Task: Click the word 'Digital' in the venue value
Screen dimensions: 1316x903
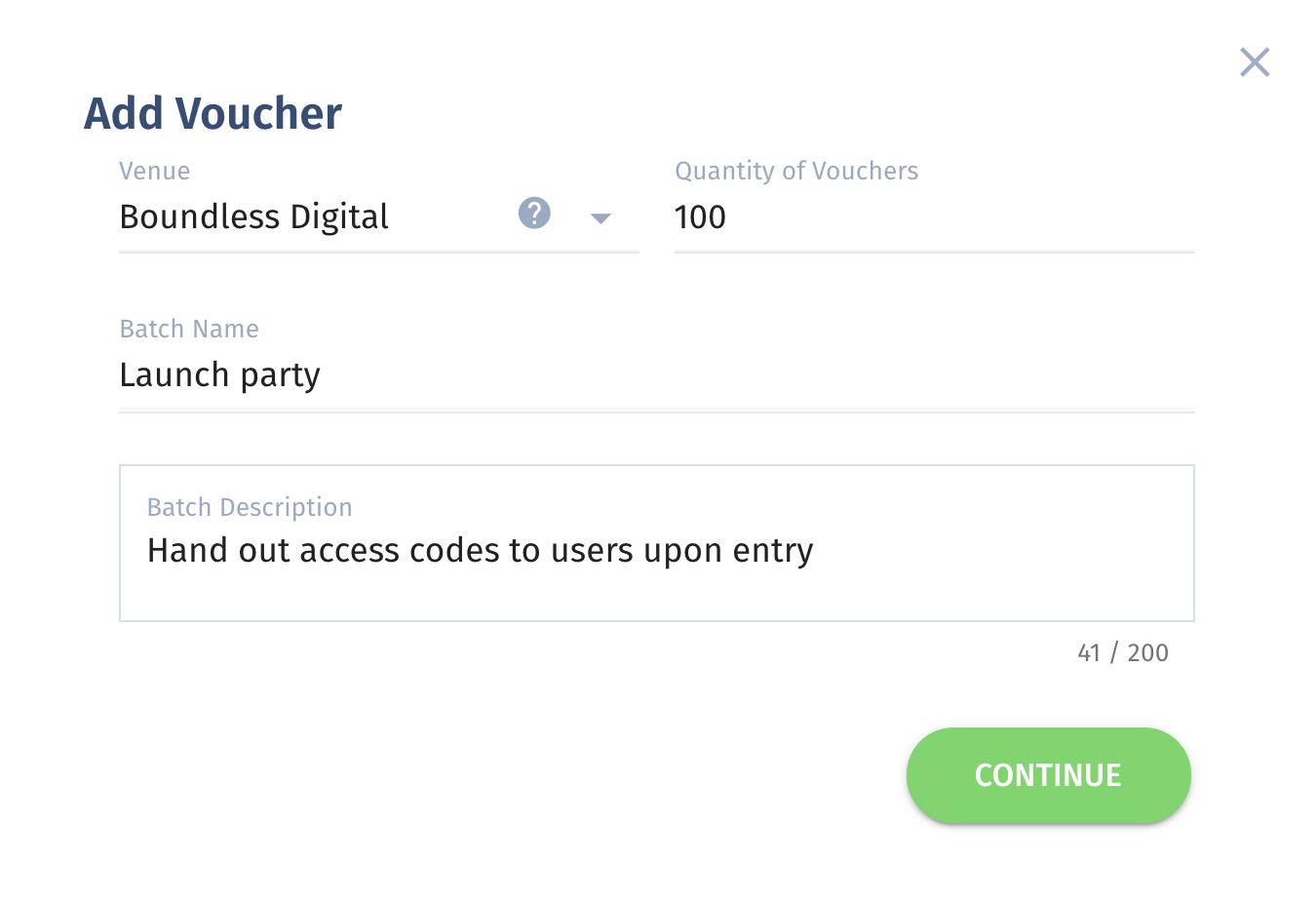Action: tap(339, 217)
